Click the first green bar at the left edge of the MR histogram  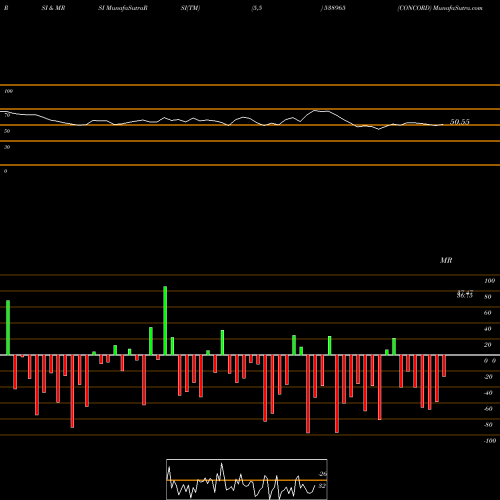[x=8, y=328]
